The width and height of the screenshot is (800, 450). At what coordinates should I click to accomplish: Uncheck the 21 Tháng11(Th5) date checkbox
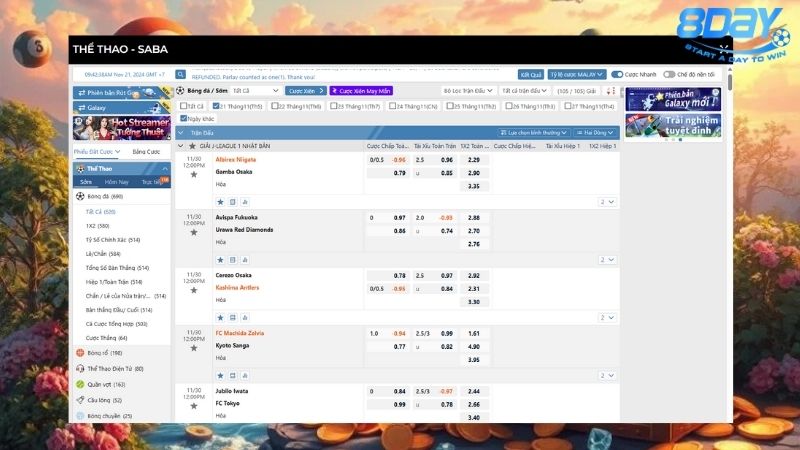(216, 106)
